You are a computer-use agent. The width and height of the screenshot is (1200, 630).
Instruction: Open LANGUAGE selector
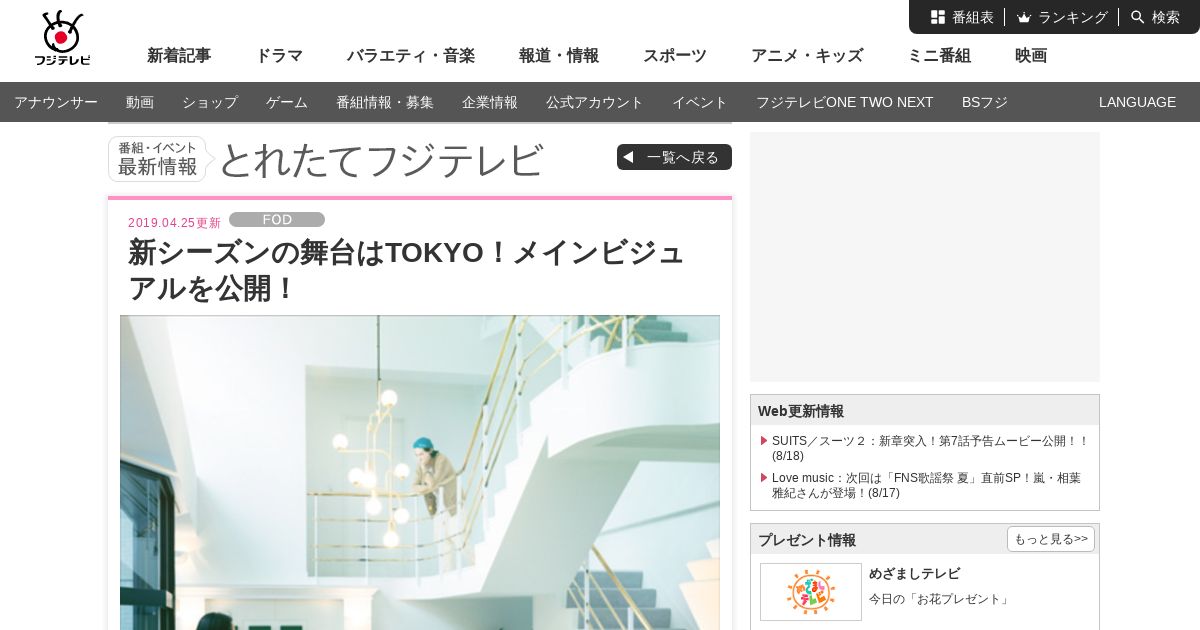pyautogui.click(x=1137, y=102)
